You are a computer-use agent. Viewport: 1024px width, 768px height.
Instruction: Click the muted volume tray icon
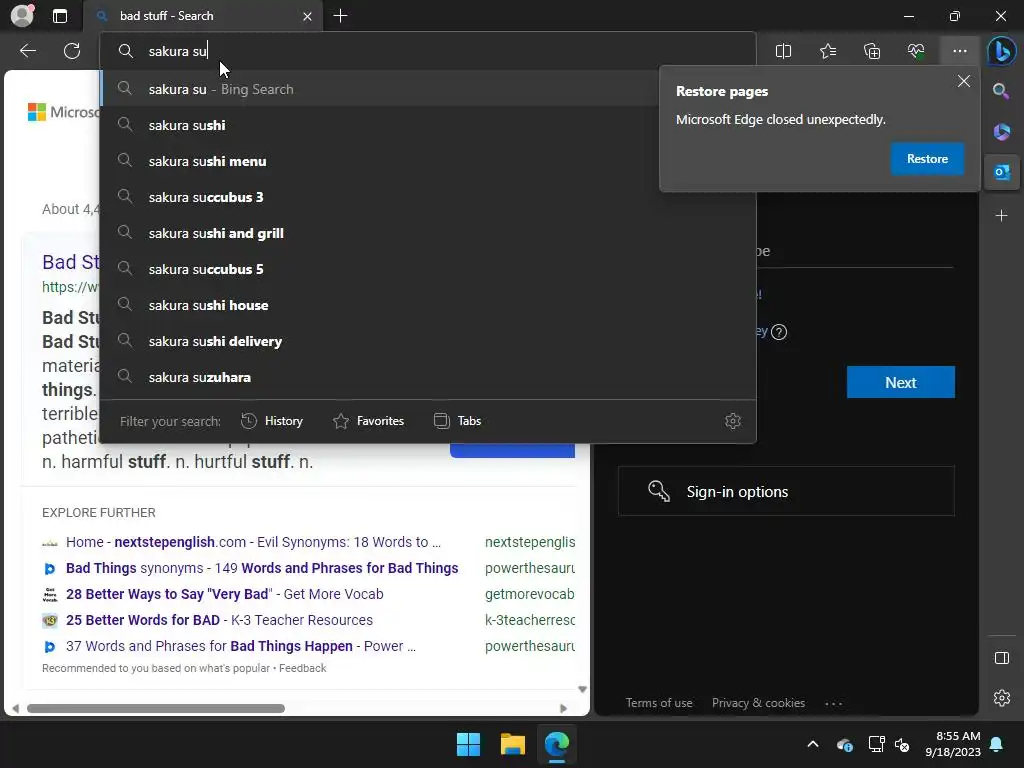click(902, 744)
